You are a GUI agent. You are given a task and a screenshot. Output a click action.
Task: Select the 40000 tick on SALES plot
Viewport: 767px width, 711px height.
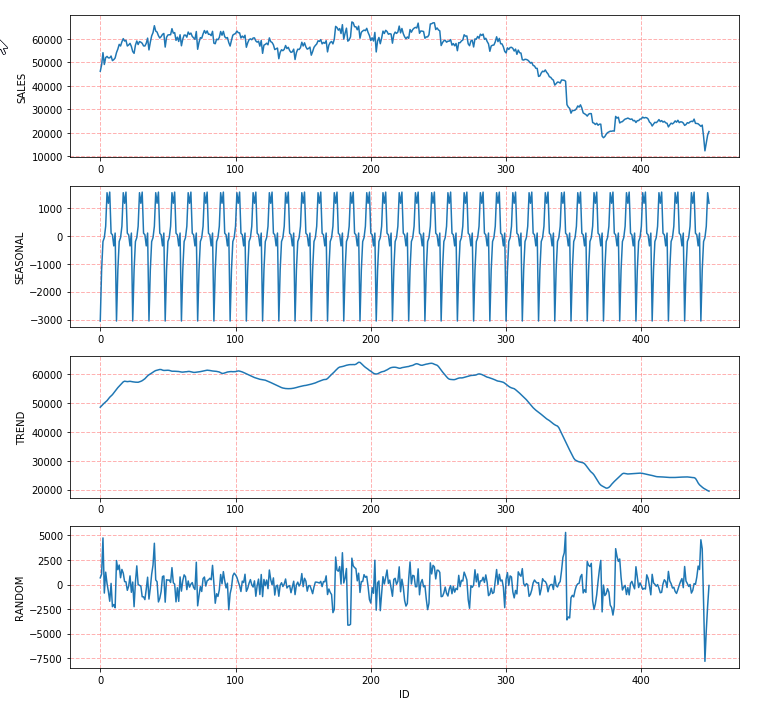pyautogui.click(x=47, y=87)
